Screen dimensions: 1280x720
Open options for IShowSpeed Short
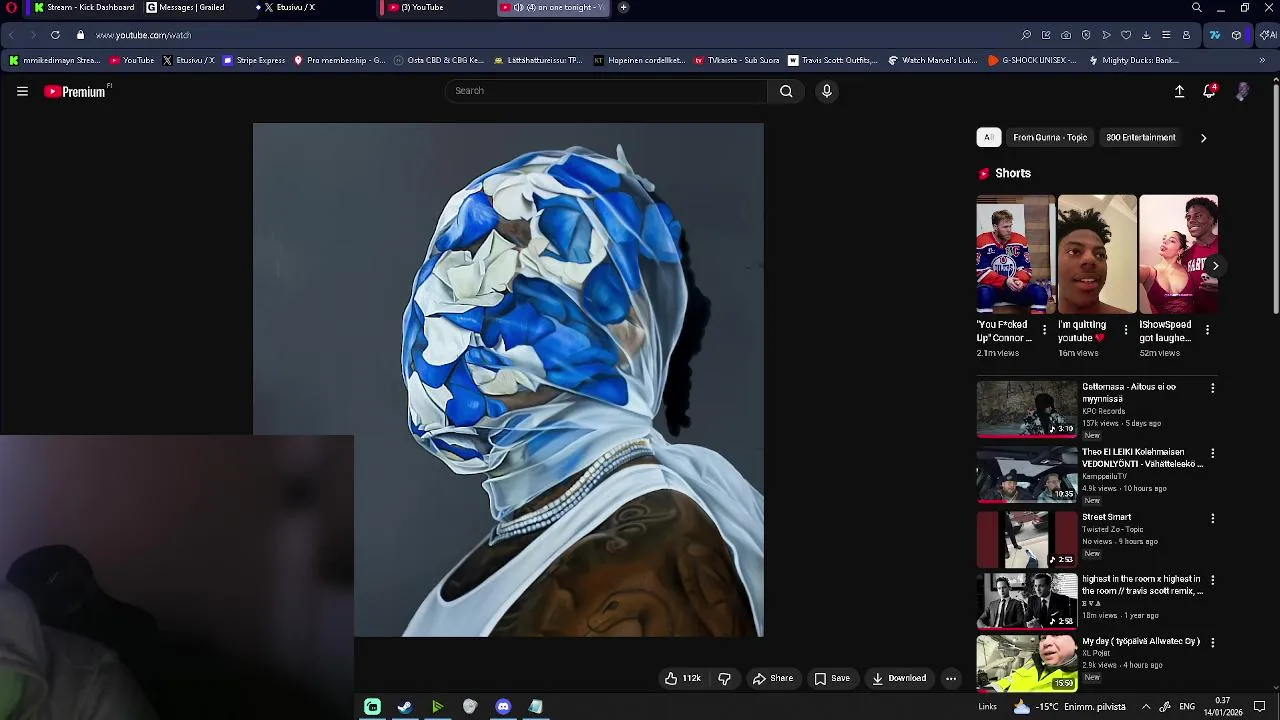click(x=1207, y=330)
